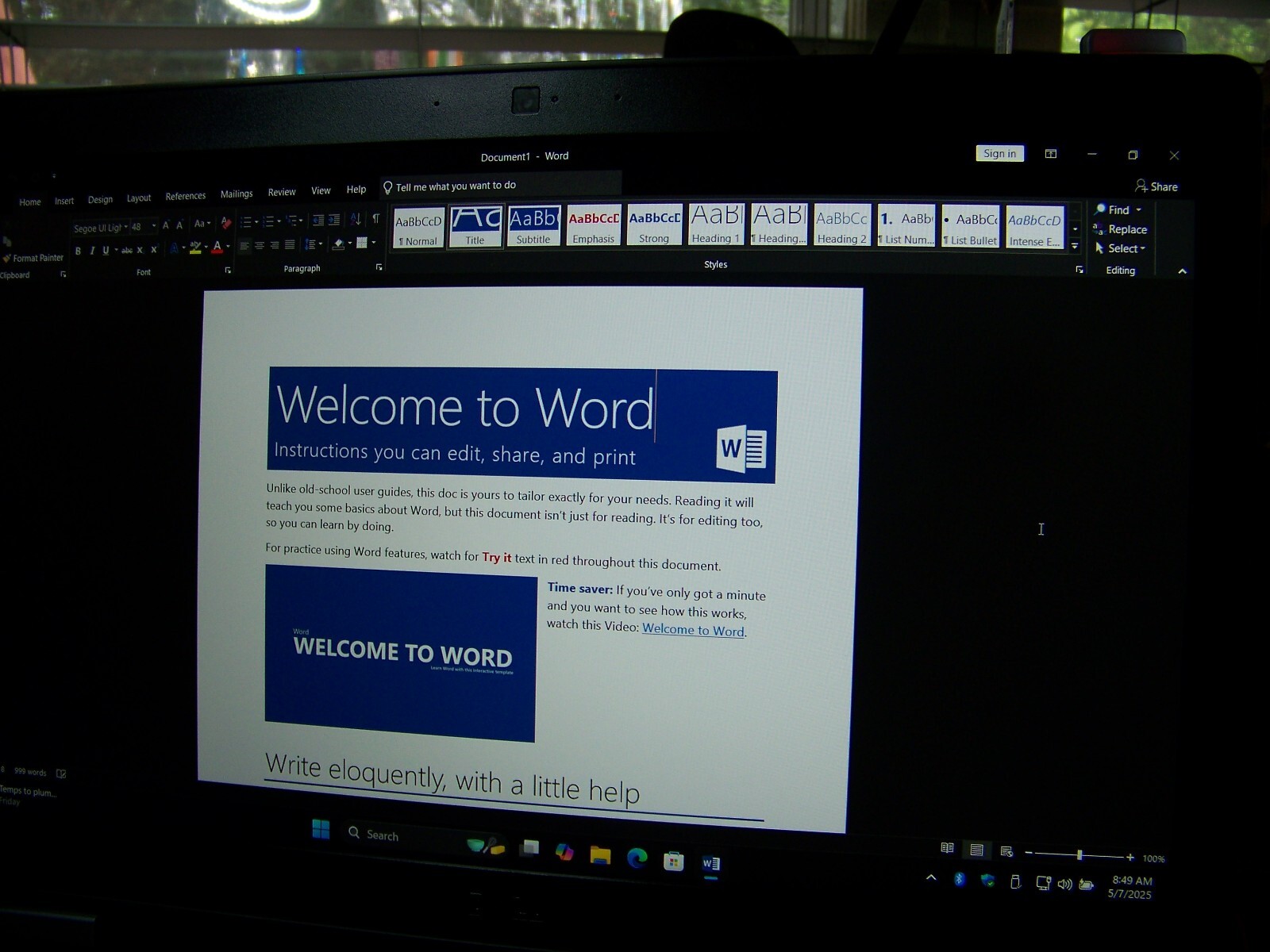
Task: Apply paragraph shading fill
Action: pos(339,244)
